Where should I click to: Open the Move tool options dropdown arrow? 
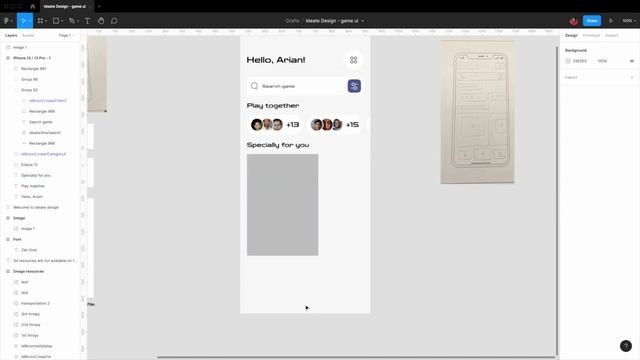tap(30, 21)
